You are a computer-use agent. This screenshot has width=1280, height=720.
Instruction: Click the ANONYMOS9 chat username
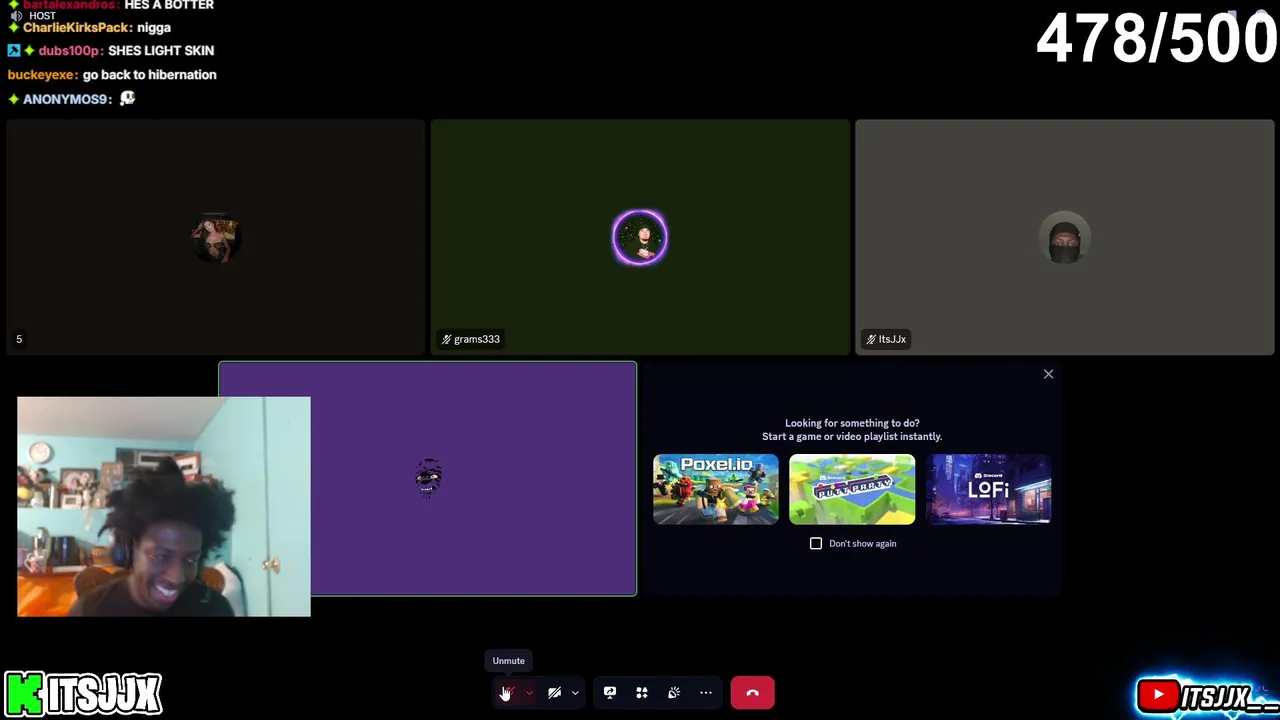(66, 99)
